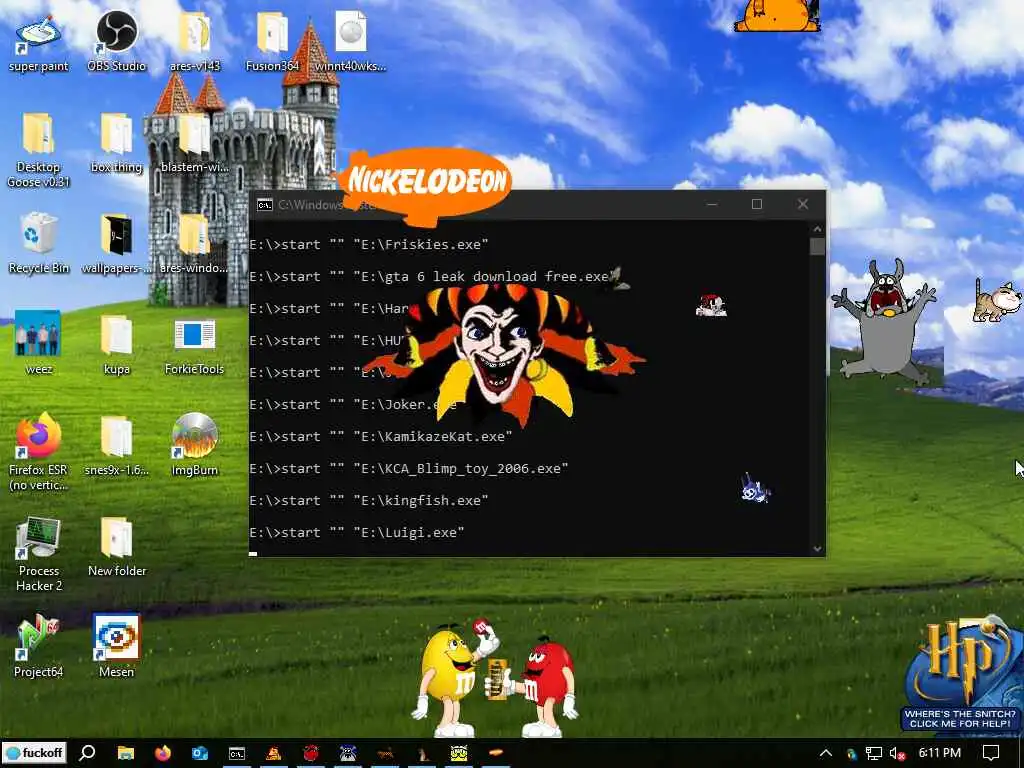Click the Start button labeled fuckoff
This screenshot has width=1024, height=768.
33,753
